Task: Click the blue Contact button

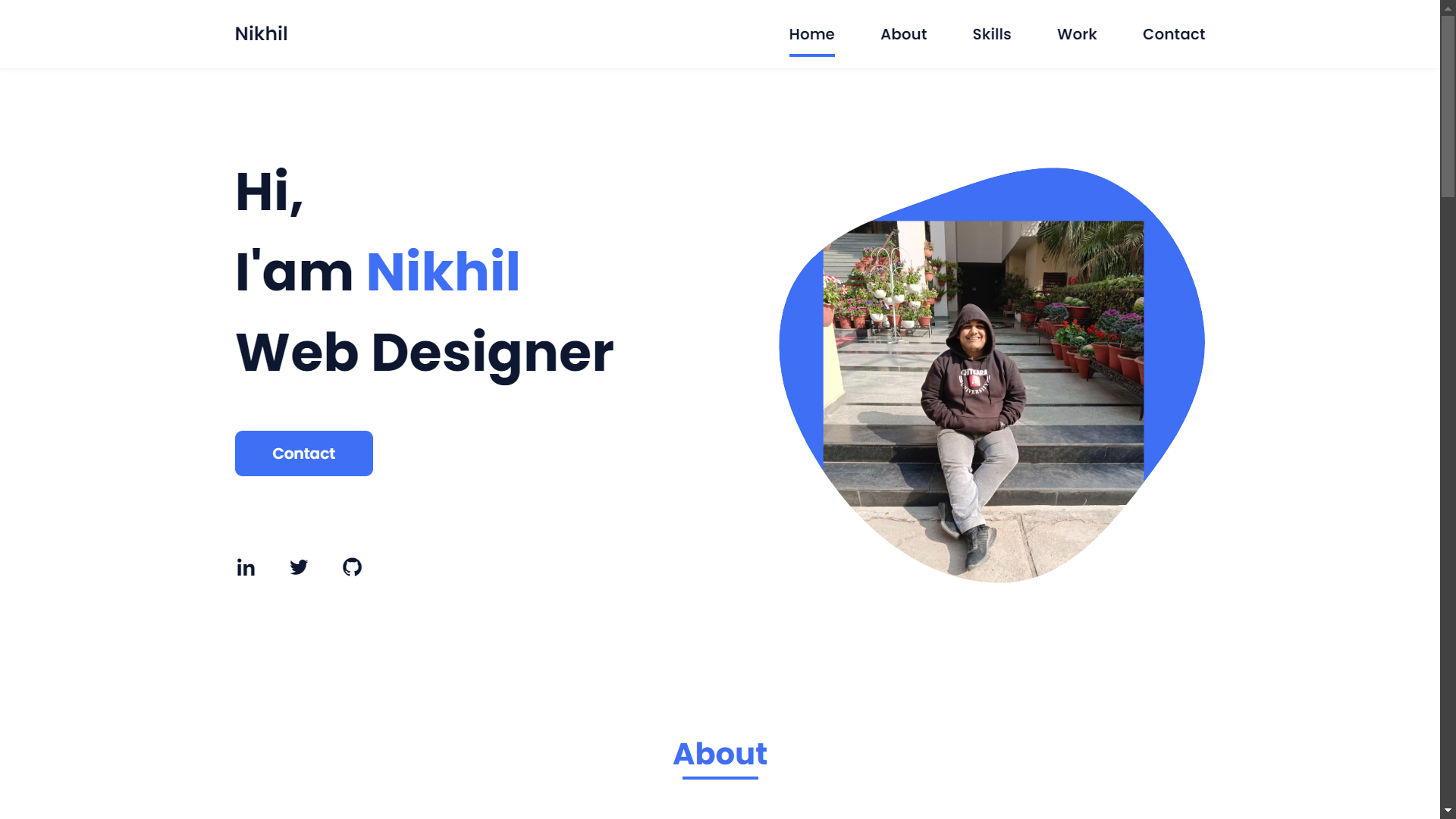Action: click(x=304, y=453)
